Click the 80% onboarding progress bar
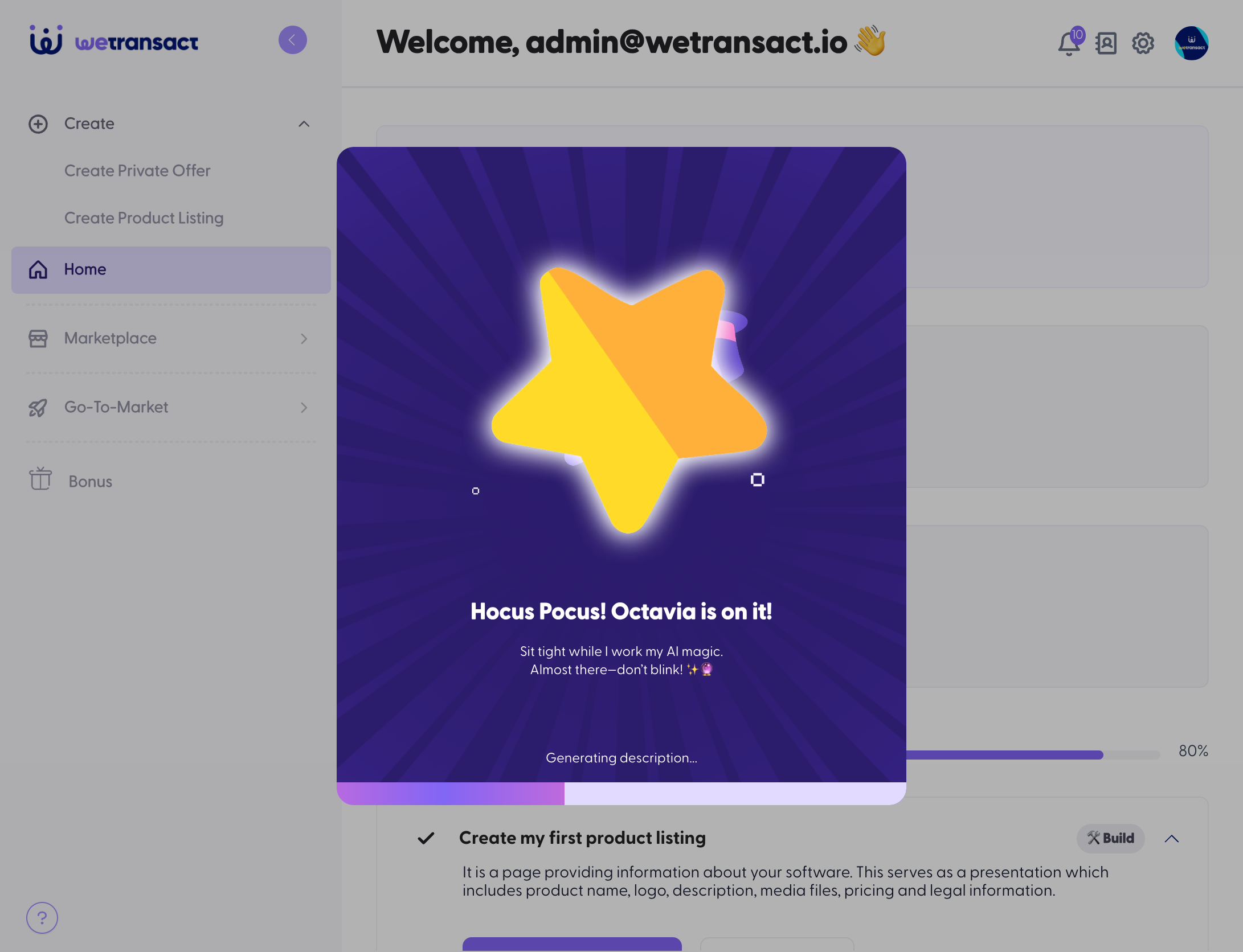 tap(1033, 754)
